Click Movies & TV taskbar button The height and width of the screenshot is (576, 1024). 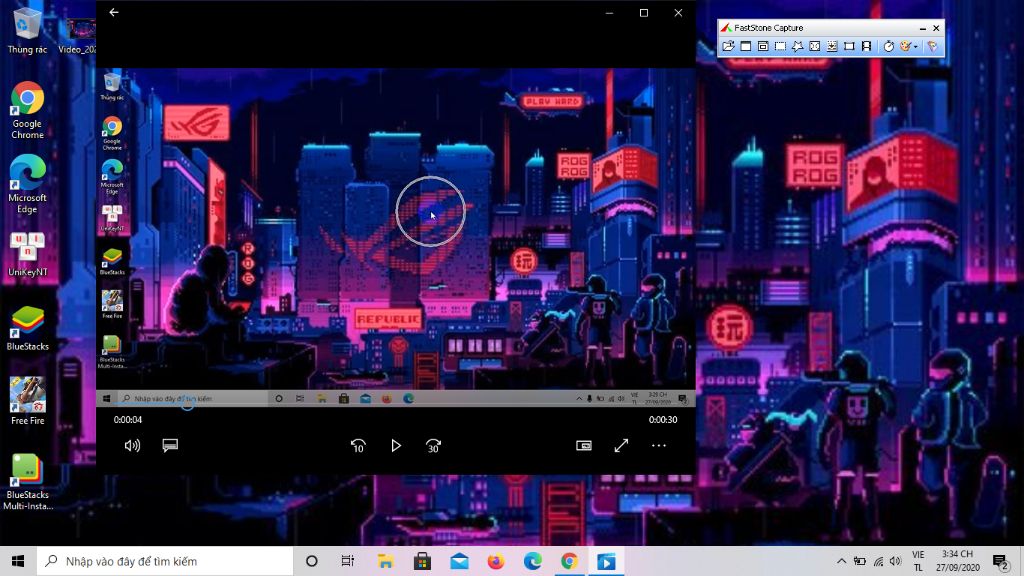coord(606,561)
